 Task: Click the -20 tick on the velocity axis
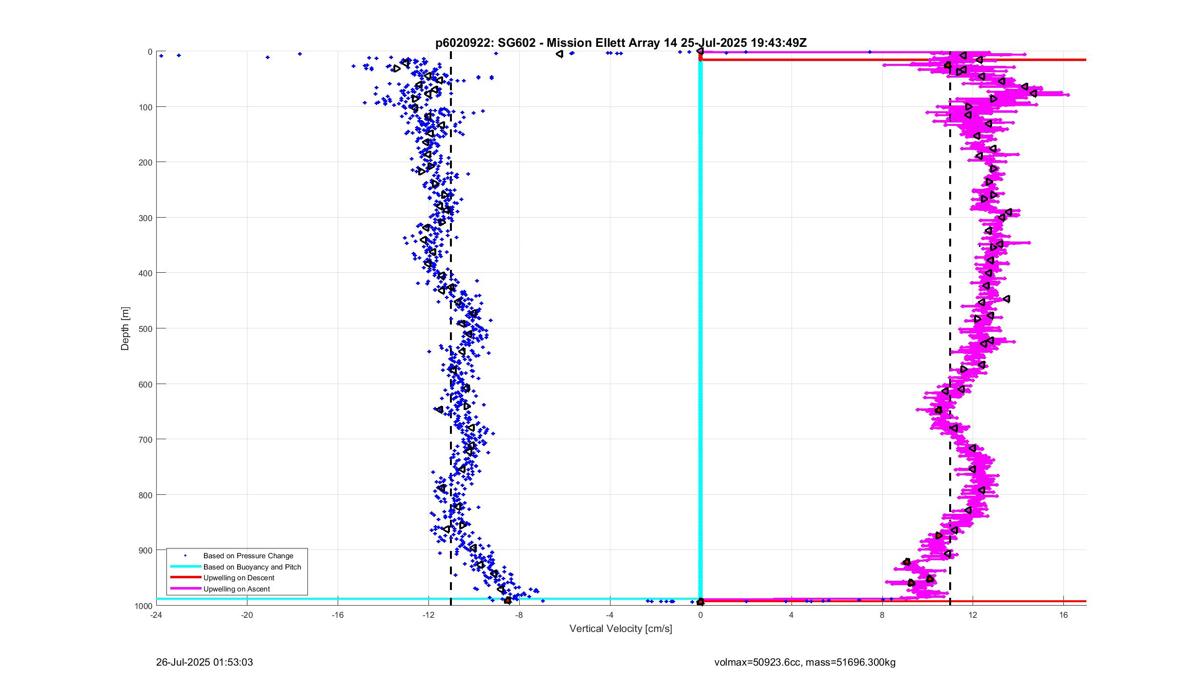pyautogui.click(x=247, y=615)
